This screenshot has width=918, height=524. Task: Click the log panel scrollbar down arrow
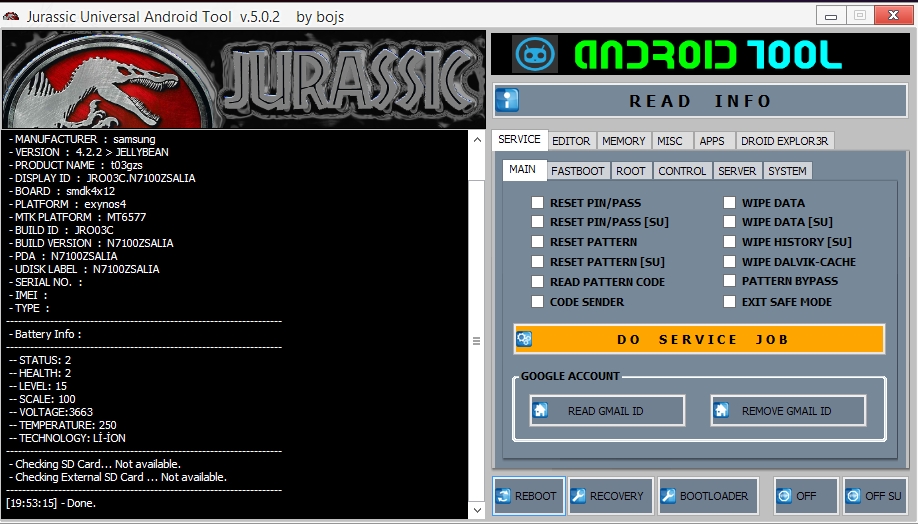click(476, 510)
